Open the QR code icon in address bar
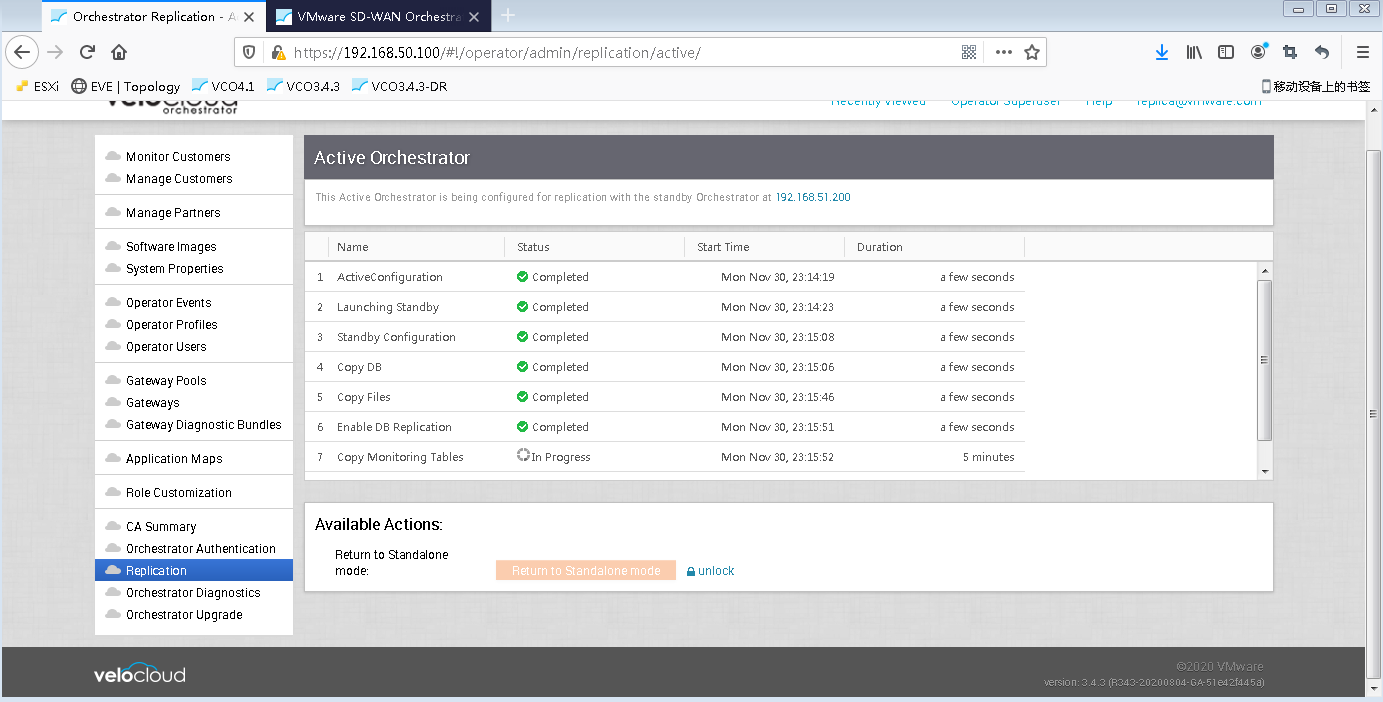 (968, 52)
